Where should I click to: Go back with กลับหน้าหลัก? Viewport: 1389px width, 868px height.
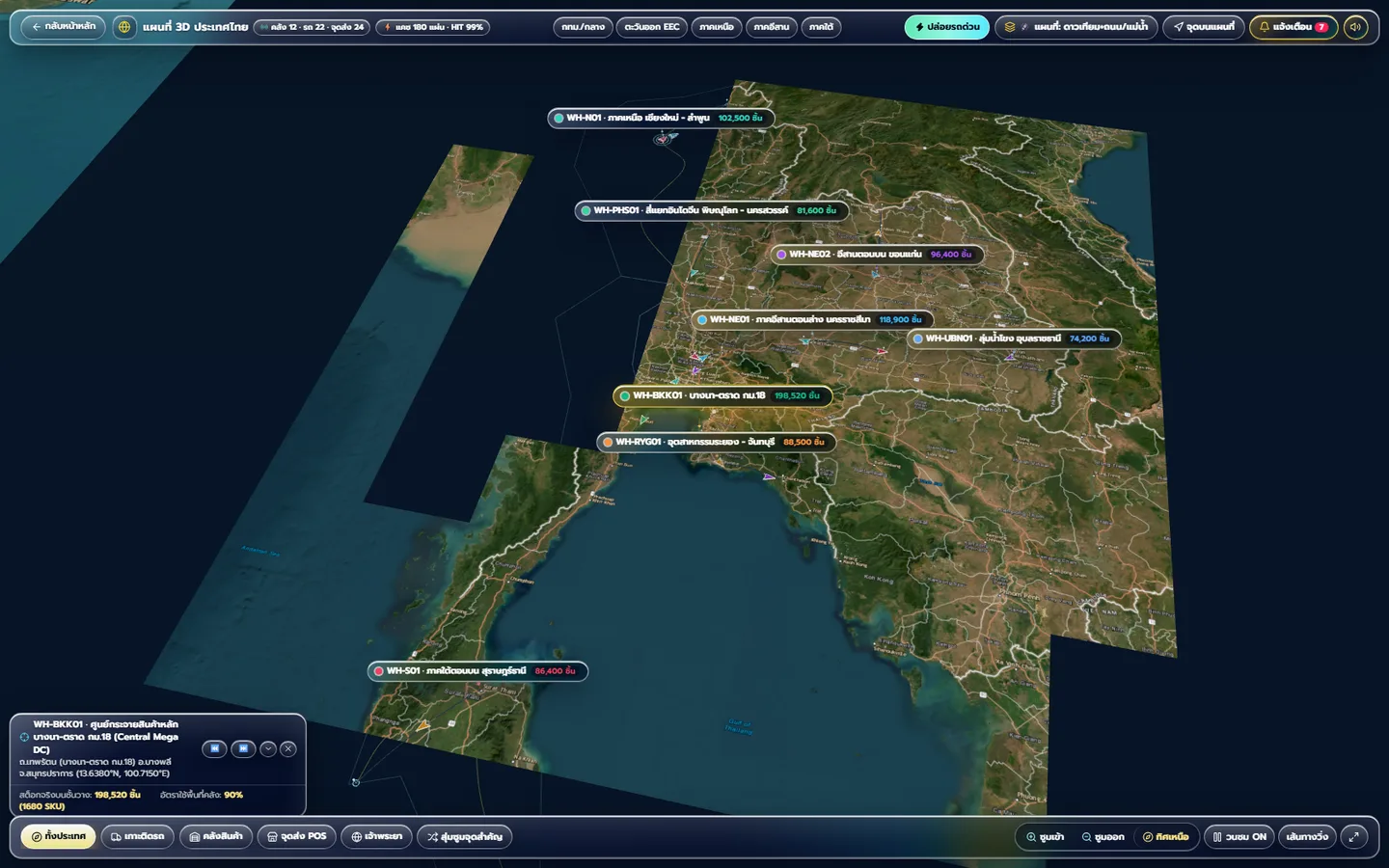64,27
